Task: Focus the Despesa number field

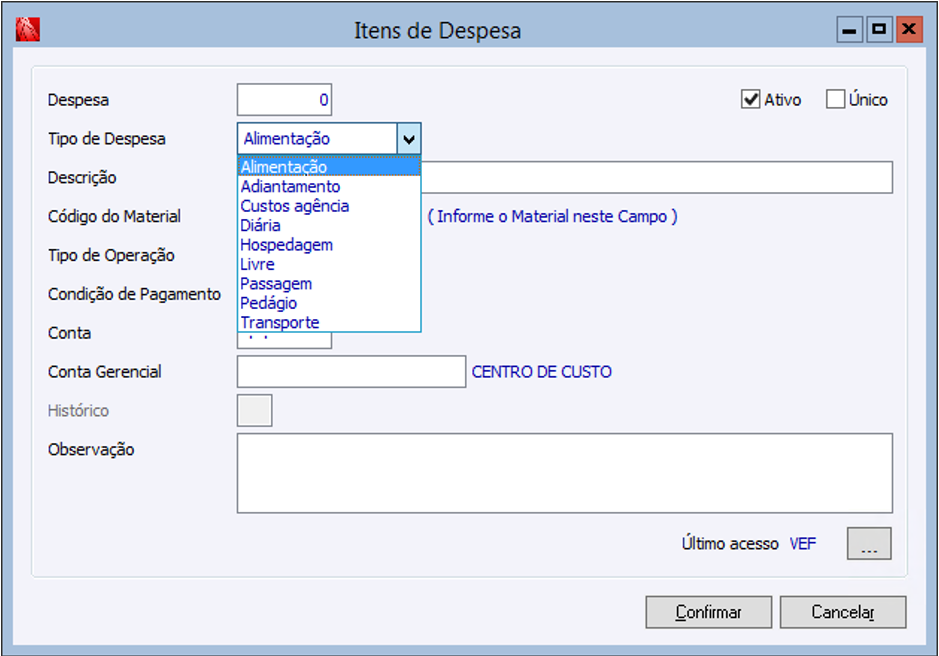Action: pyautogui.click(x=284, y=100)
